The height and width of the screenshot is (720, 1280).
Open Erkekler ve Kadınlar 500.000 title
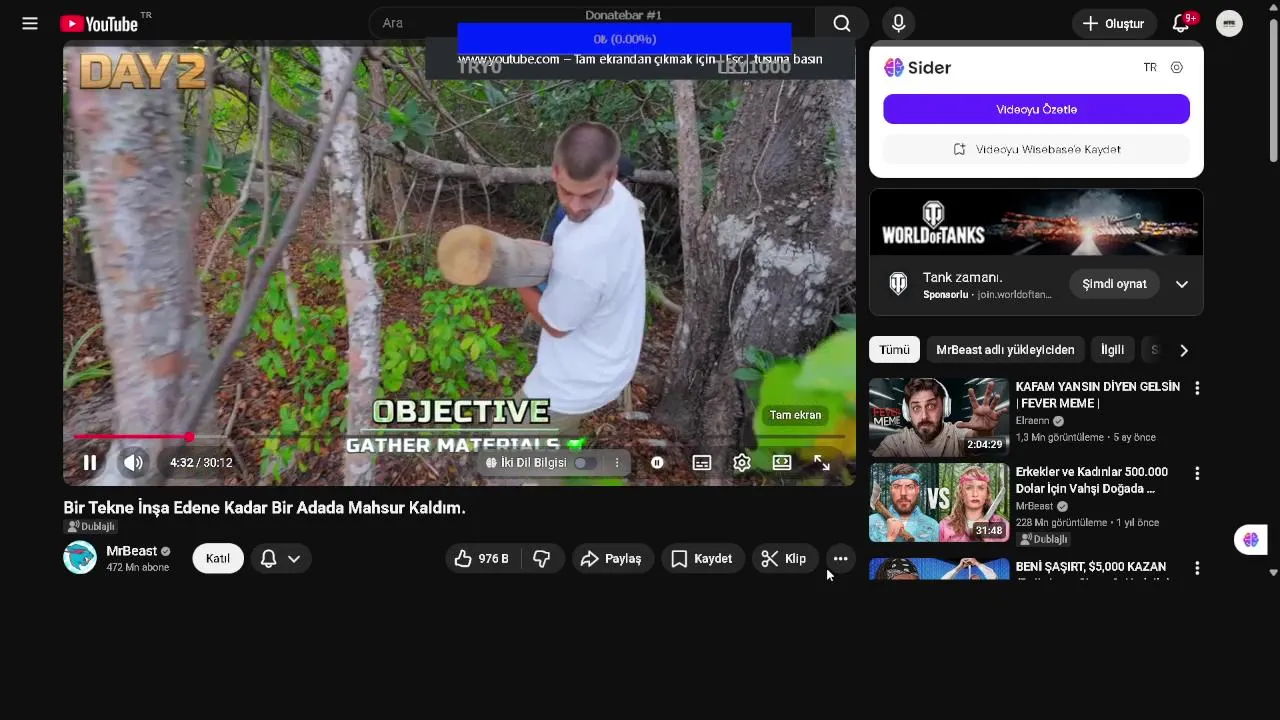coord(1092,480)
